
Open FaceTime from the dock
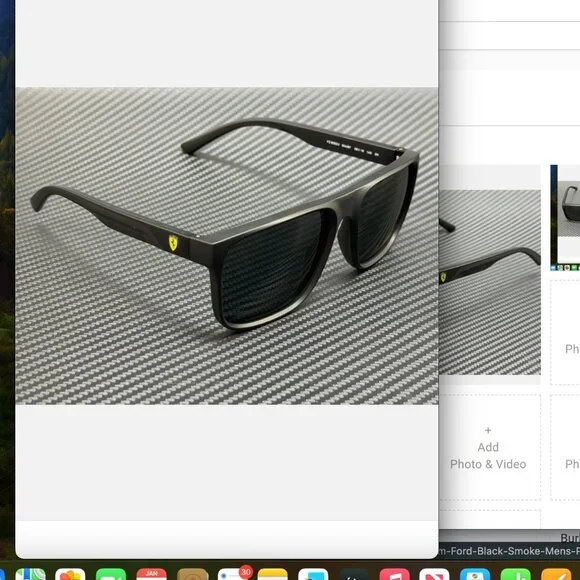(111, 574)
